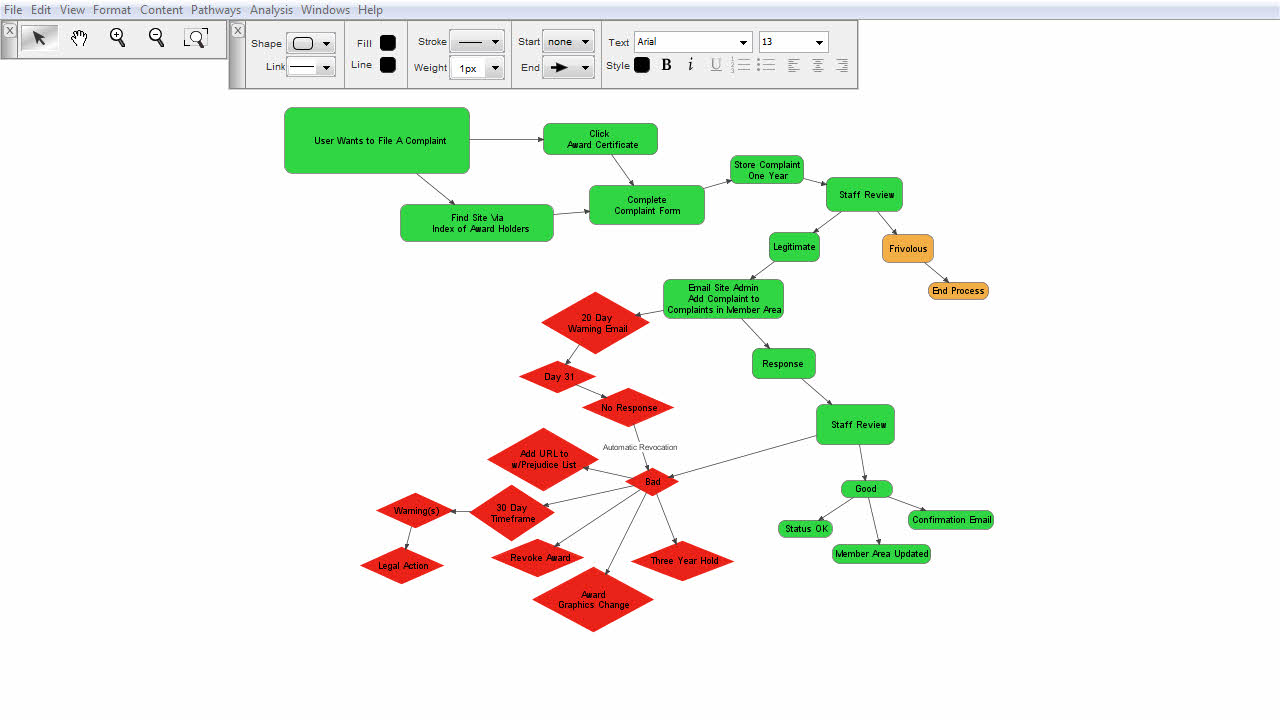Open the Shape dropdown
The image size is (1280, 720).
(x=311, y=43)
